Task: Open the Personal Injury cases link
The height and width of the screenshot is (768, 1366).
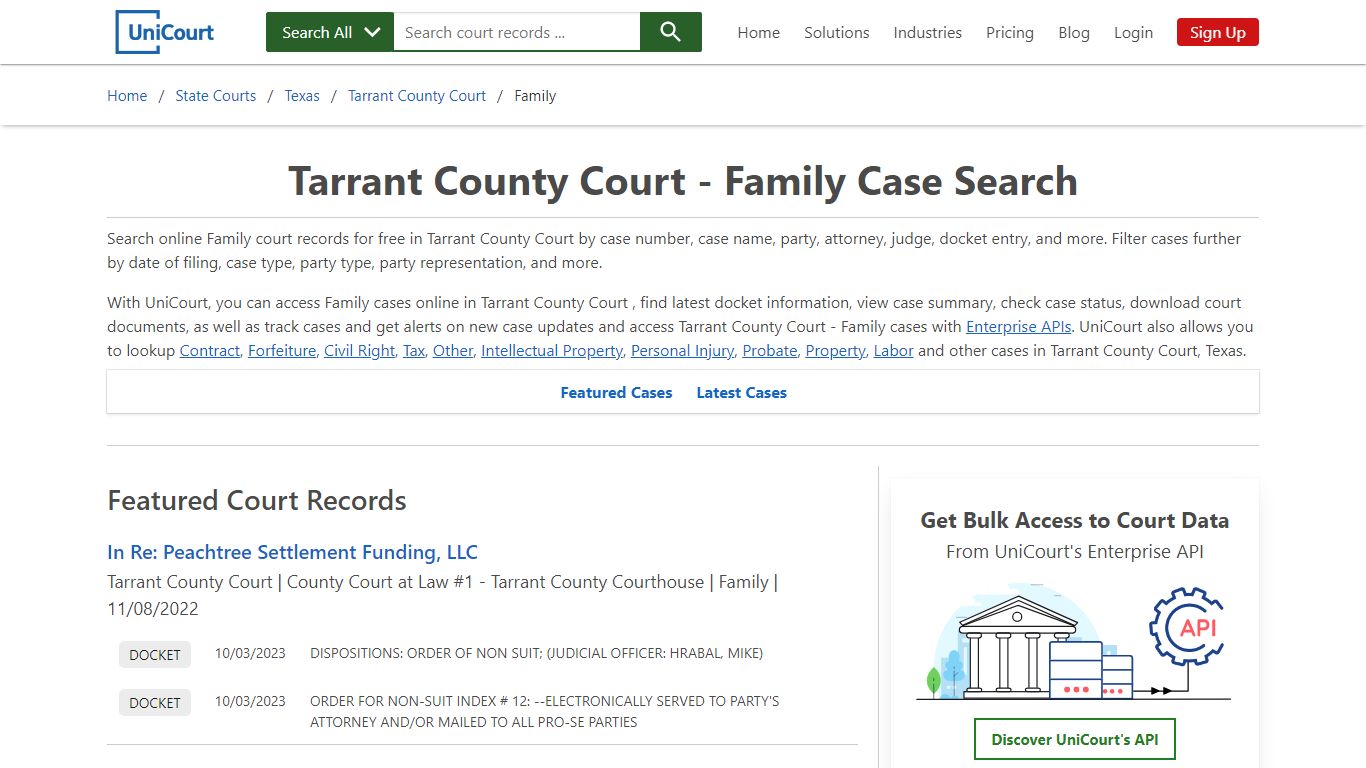Action: click(x=683, y=351)
